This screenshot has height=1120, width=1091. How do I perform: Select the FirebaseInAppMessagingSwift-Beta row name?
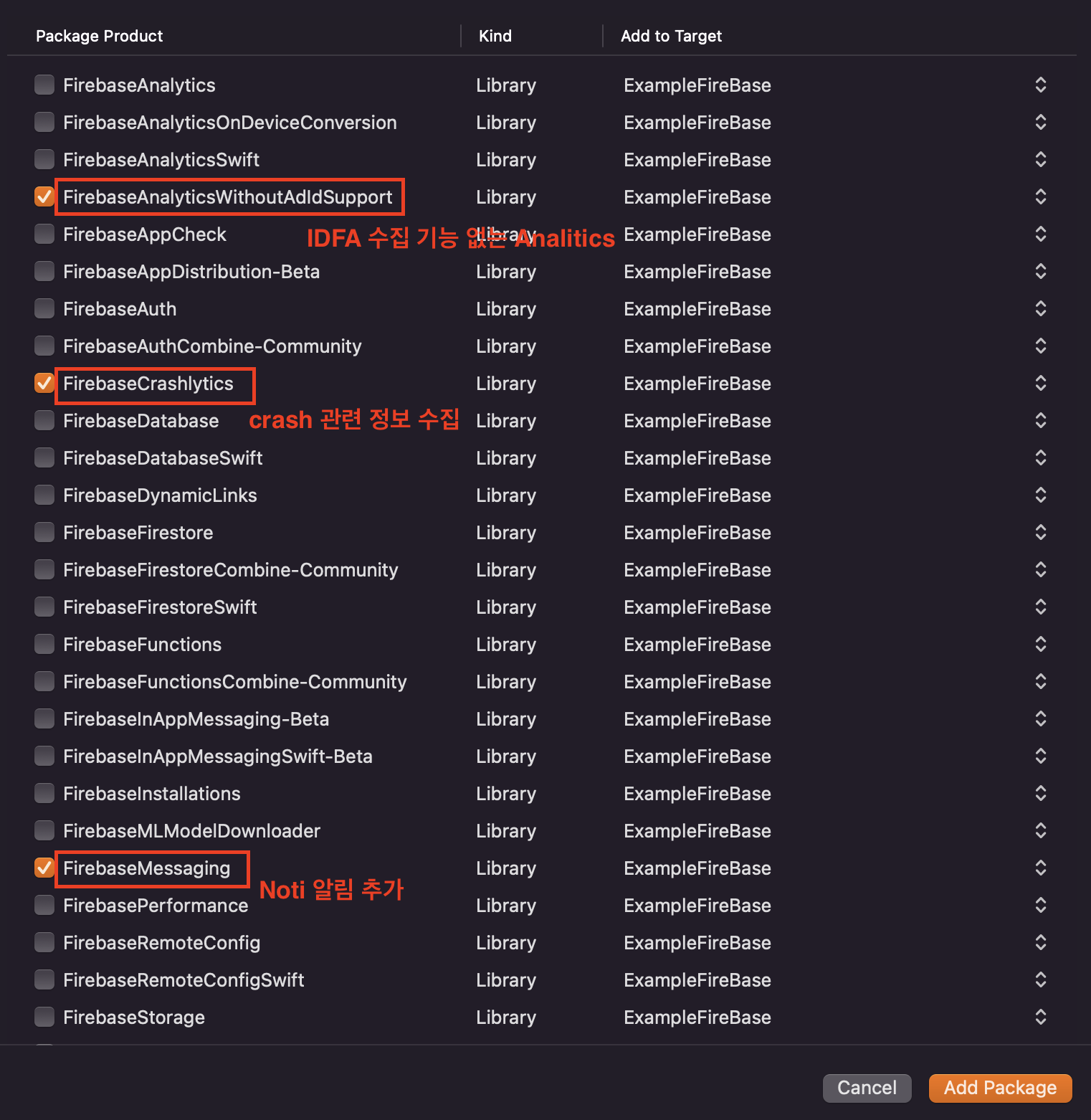(x=218, y=756)
